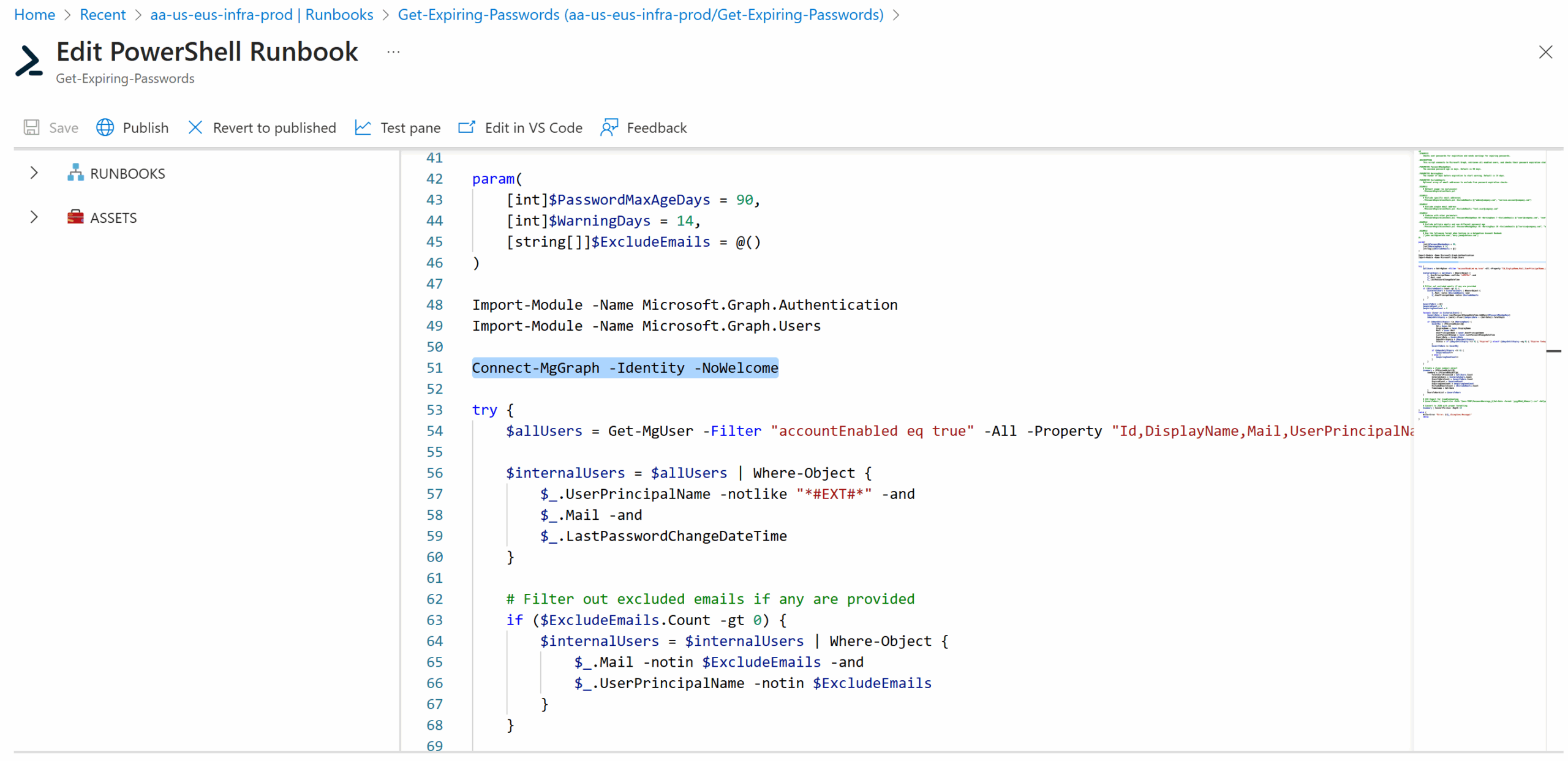Click the highlighted Connect-MgGraph line
1568x761 pixels.
coord(625,367)
